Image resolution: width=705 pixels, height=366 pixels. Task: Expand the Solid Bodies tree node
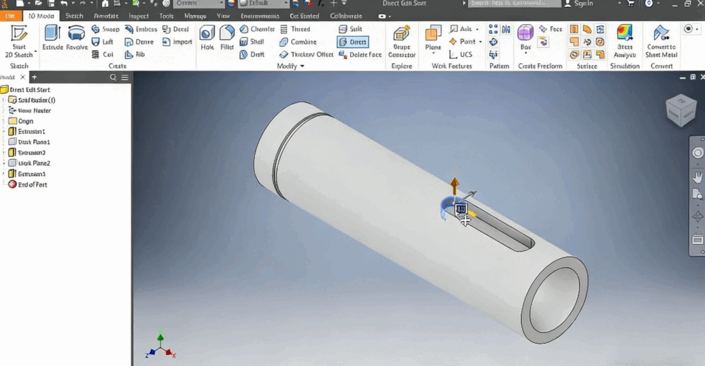4,100
